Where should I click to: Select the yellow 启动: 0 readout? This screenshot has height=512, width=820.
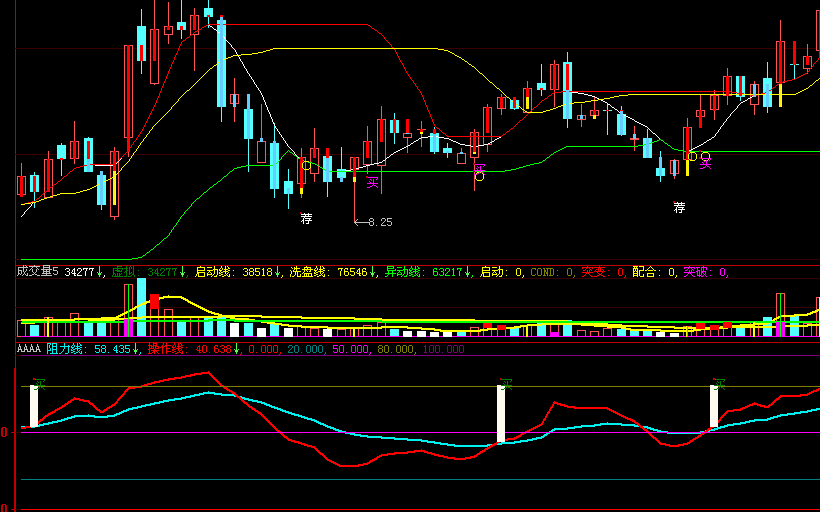[502, 272]
